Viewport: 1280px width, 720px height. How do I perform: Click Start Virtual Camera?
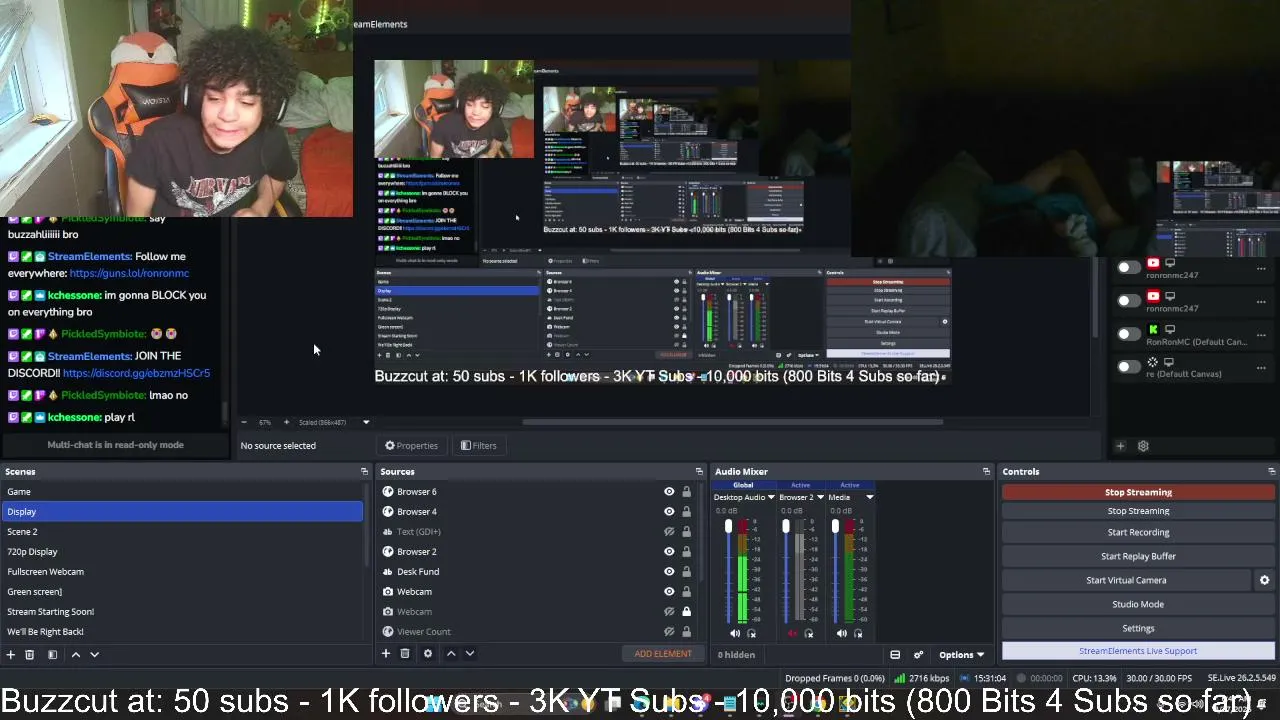[x=1126, y=580]
